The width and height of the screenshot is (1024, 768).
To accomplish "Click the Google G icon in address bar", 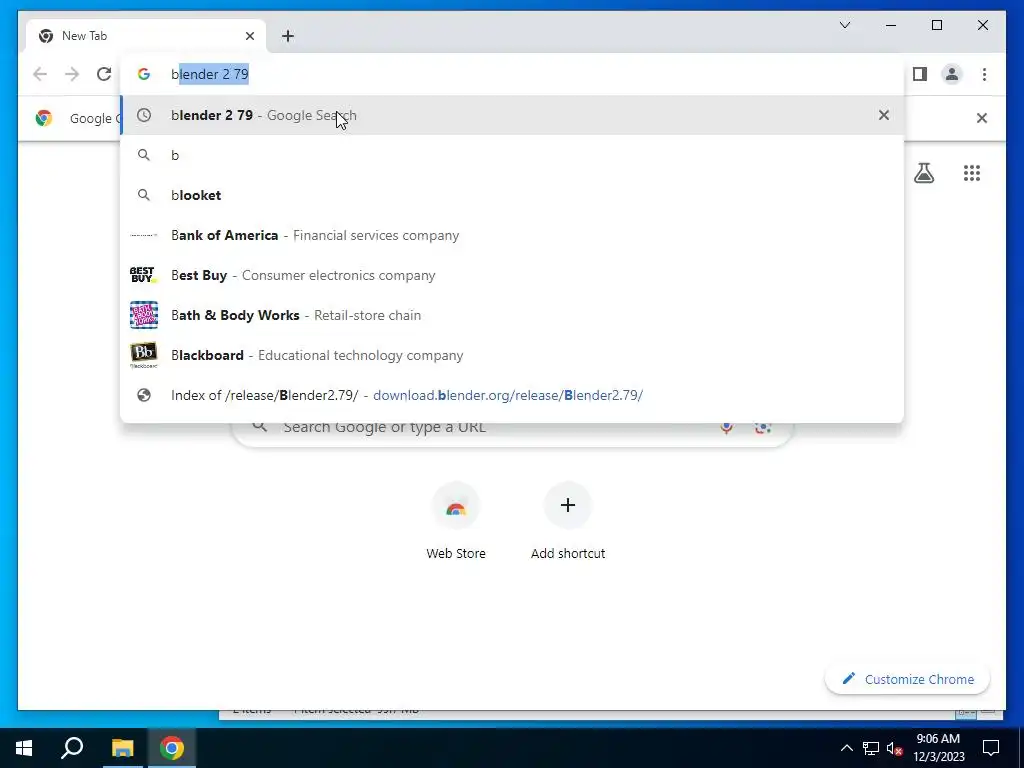I will pos(144,74).
